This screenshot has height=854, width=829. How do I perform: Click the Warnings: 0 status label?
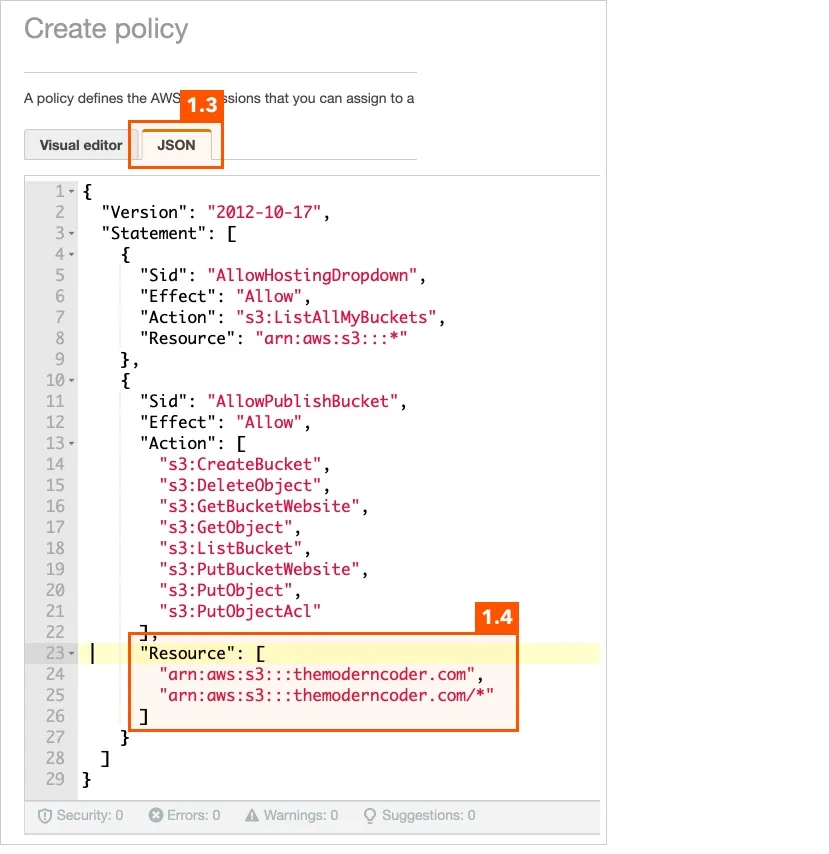tap(301, 815)
